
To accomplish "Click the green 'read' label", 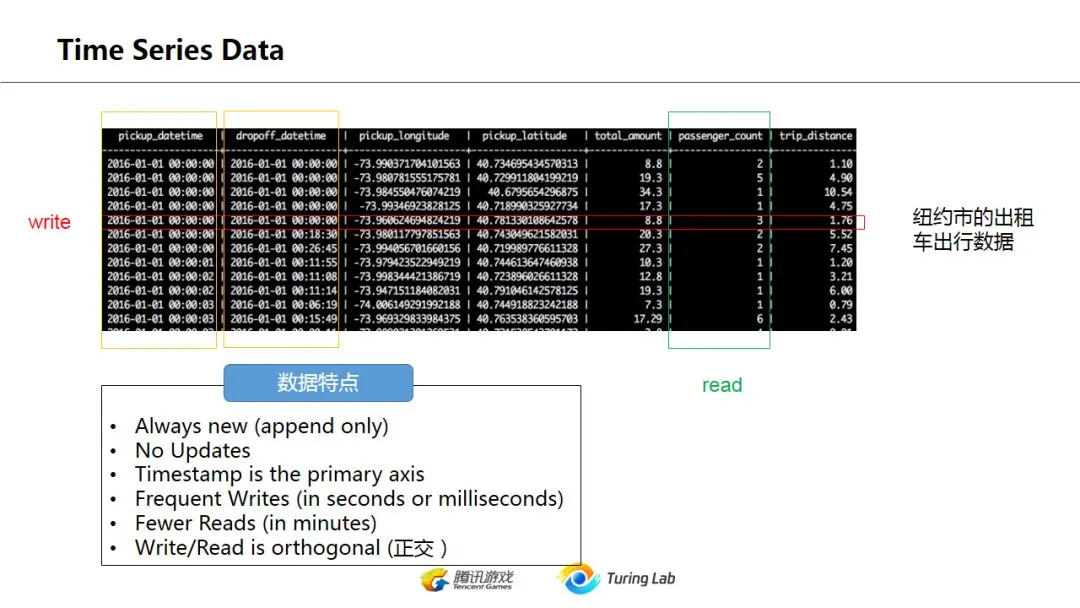I will (722, 385).
